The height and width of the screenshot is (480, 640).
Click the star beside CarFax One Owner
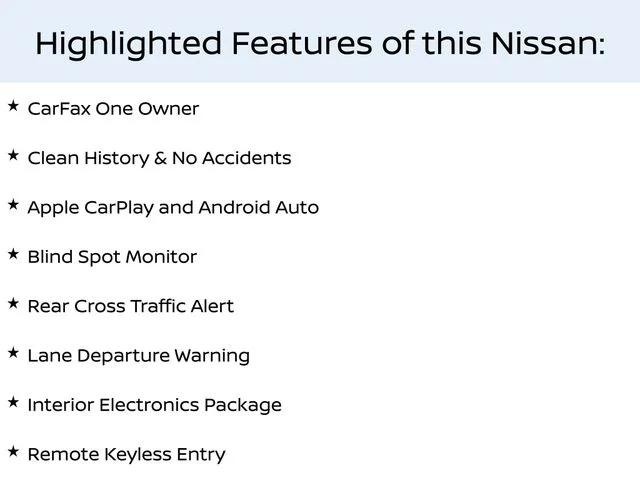click(13, 106)
